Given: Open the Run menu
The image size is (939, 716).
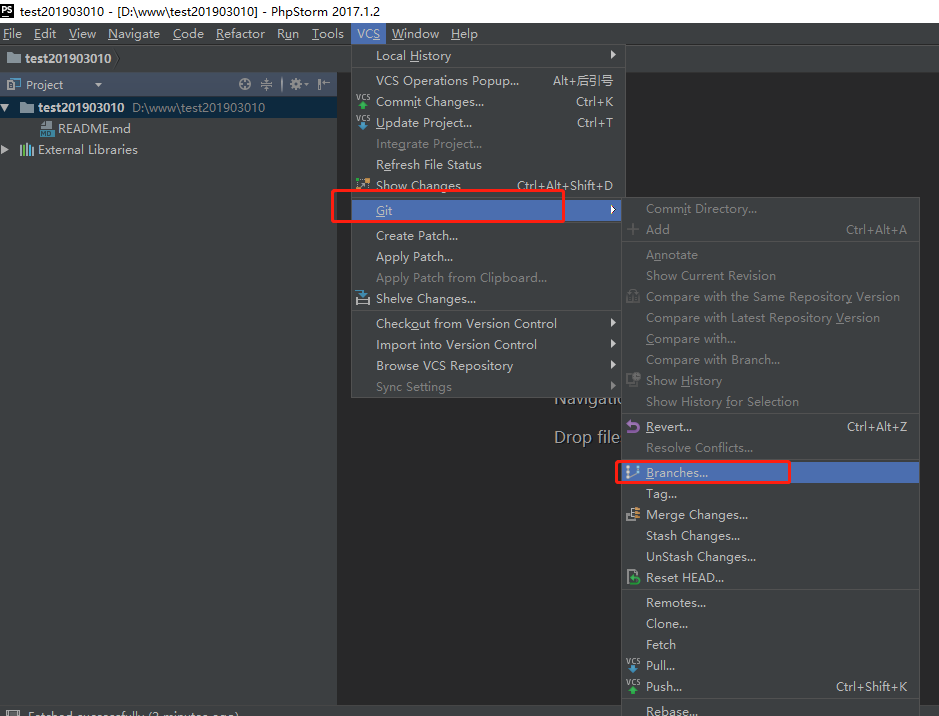Looking at the screenshot, I should tap(288, 34).
